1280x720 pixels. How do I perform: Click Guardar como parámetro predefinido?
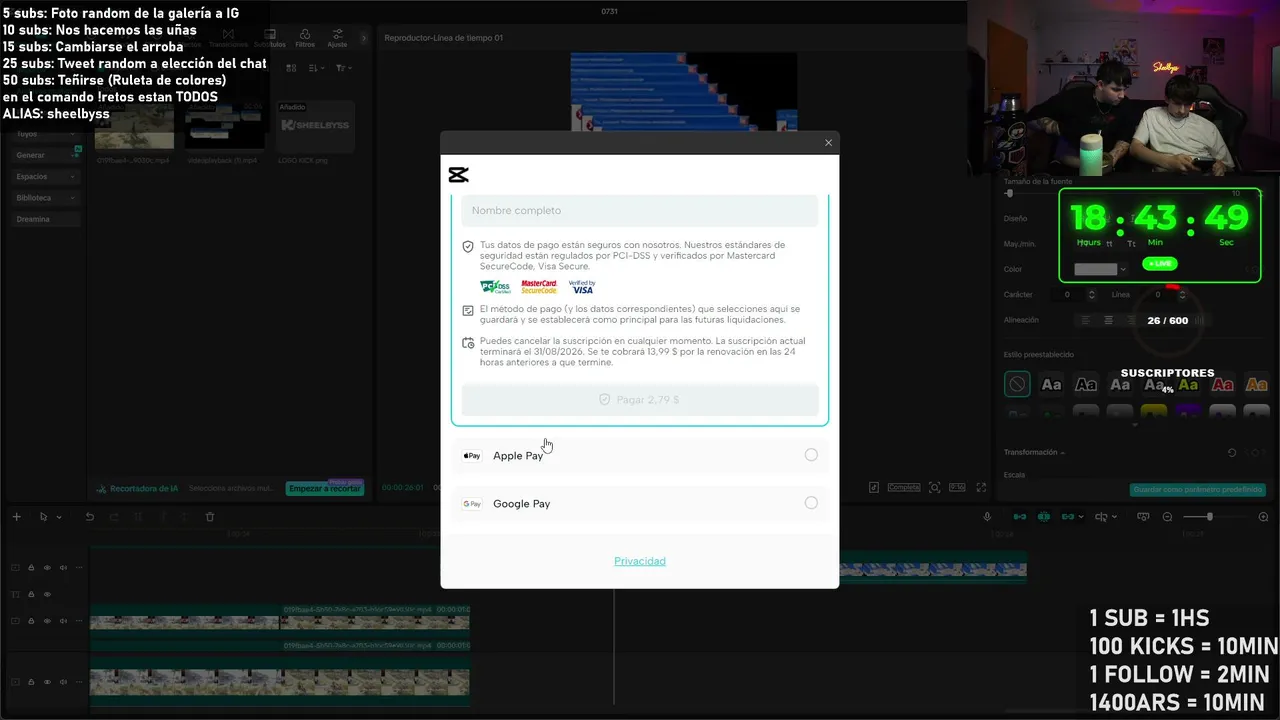click(x=1197, y=490)
